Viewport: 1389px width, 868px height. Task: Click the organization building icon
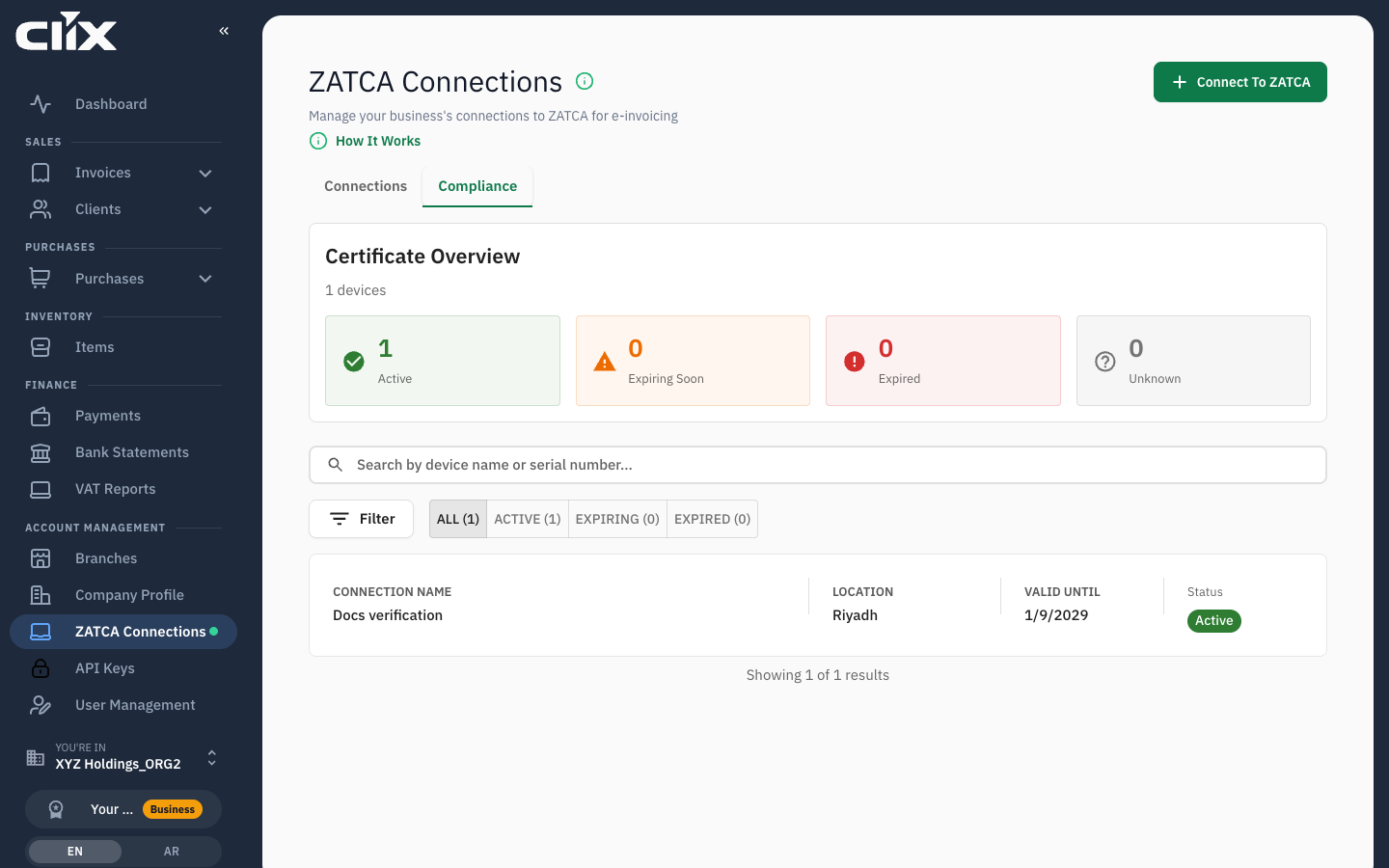point(36,758)
